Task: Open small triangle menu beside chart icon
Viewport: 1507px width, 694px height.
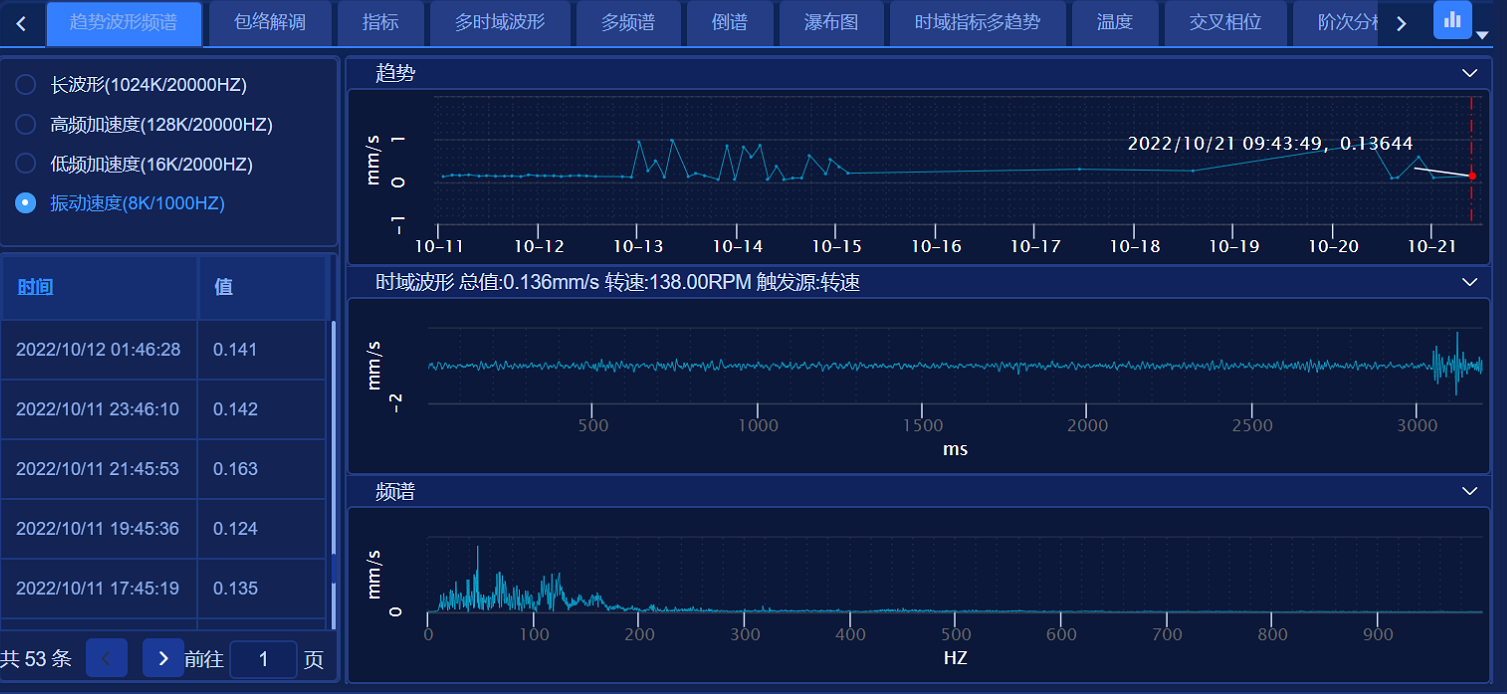Action: click(1482, 35)
